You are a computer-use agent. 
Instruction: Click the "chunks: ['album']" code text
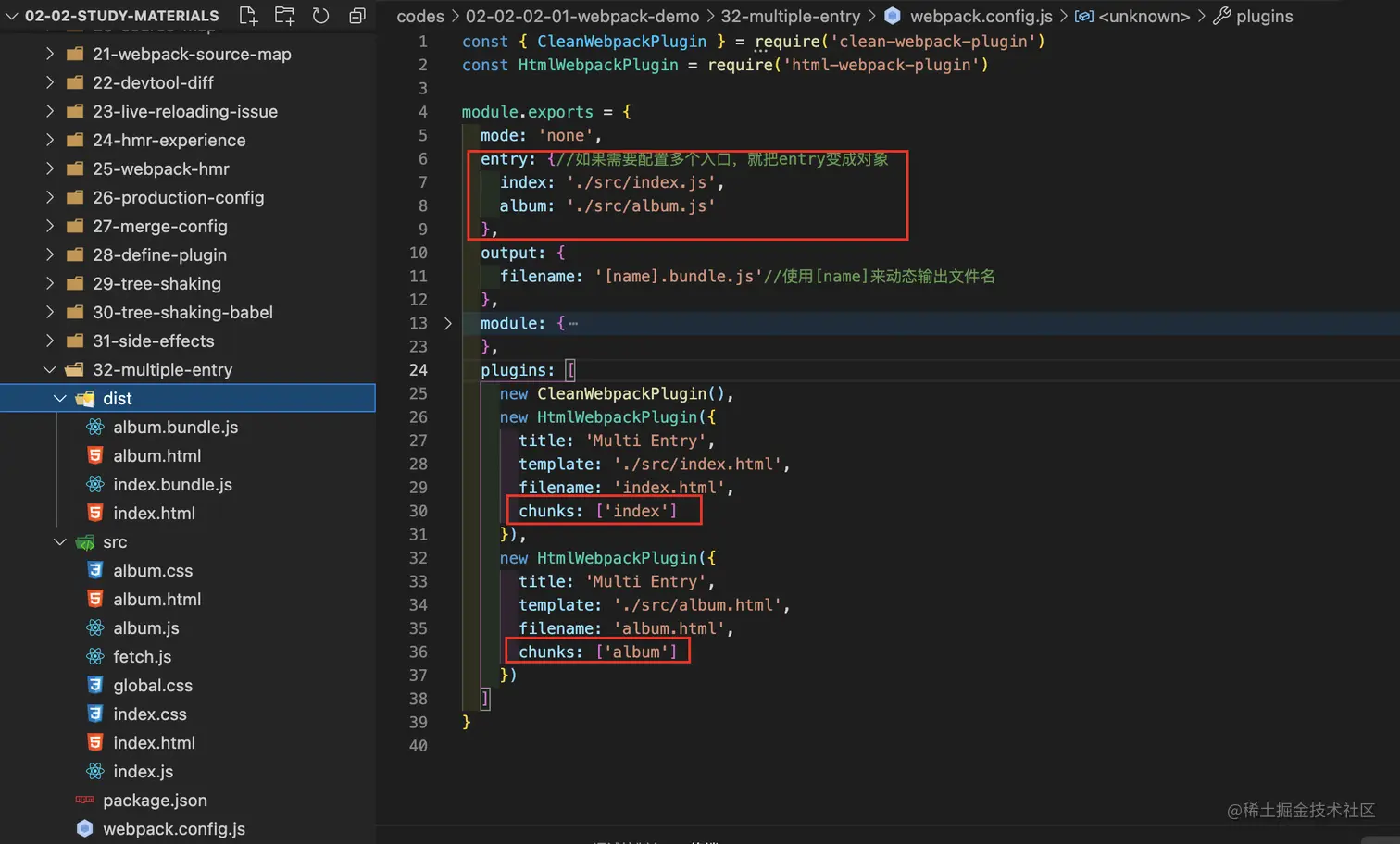(598, 652)
